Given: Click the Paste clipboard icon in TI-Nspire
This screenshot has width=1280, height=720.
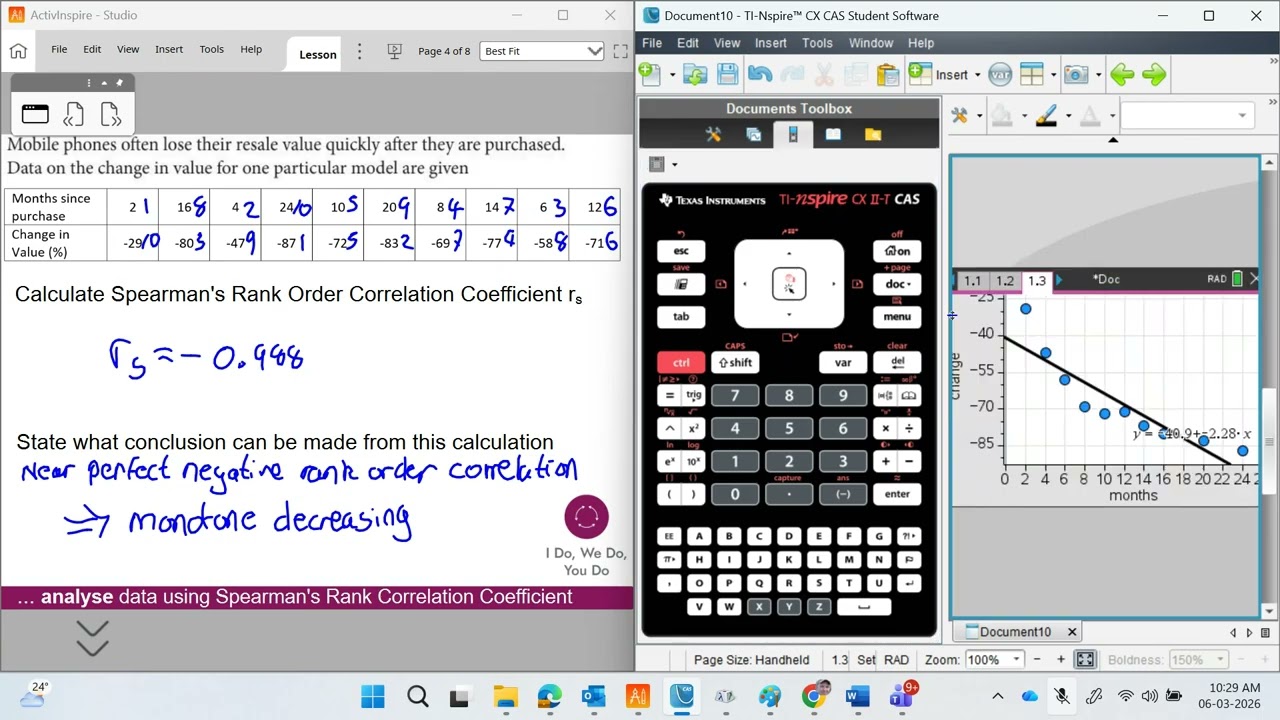Looking at the screenshot, I should (887, 74).
